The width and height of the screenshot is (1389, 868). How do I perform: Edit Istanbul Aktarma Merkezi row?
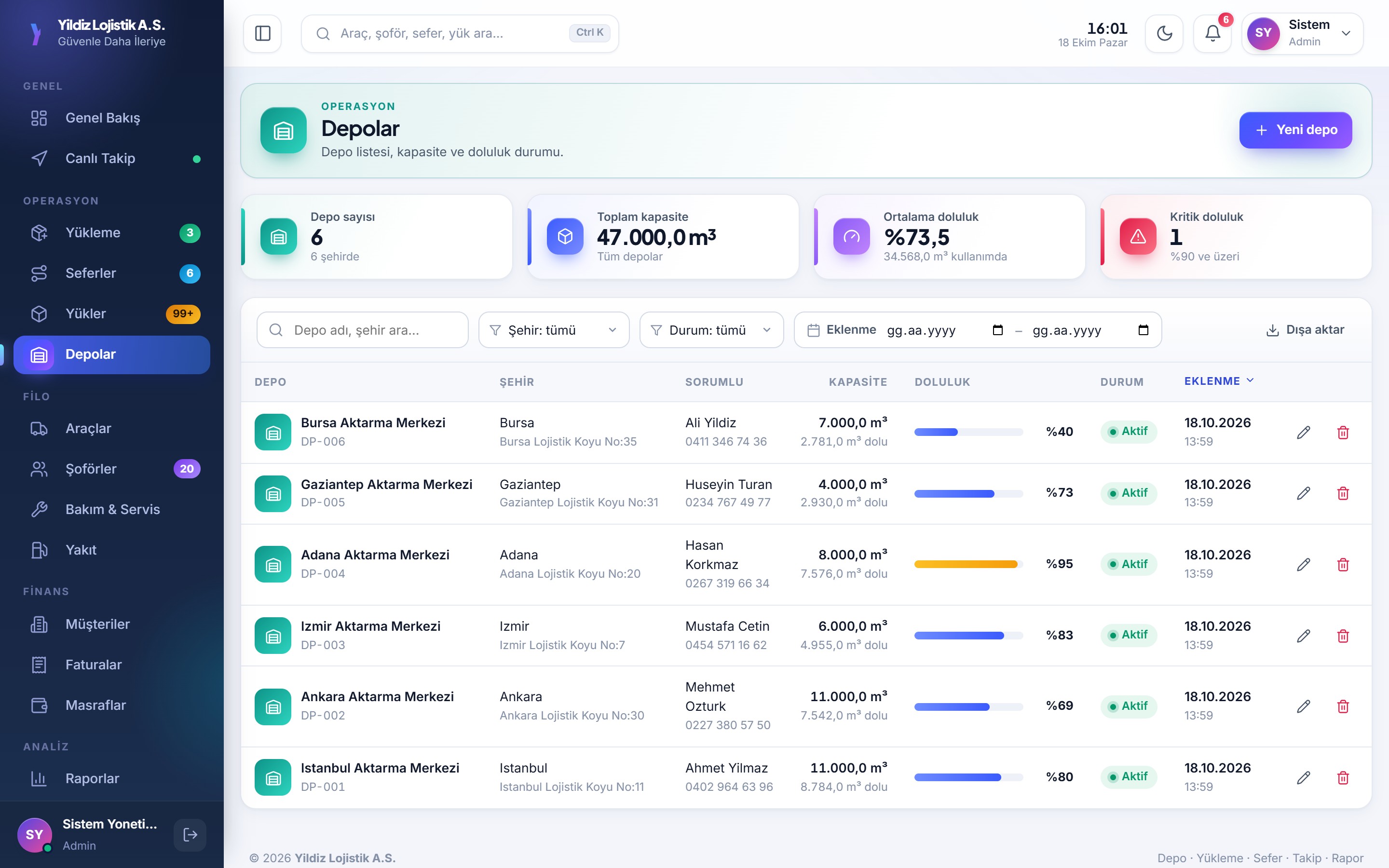click(1304, 777)
